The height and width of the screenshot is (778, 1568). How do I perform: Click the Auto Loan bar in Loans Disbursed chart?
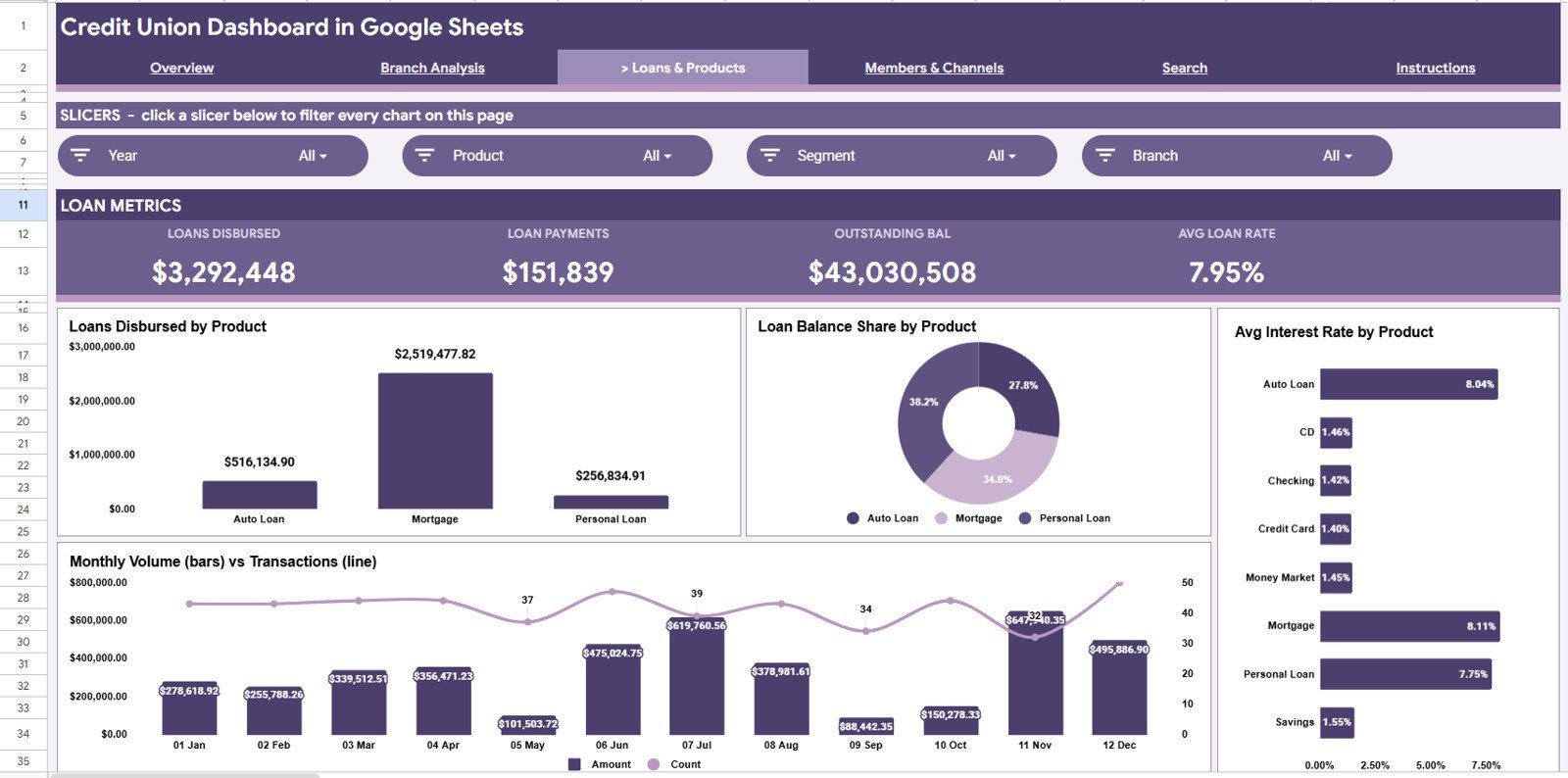pos(260,495)
